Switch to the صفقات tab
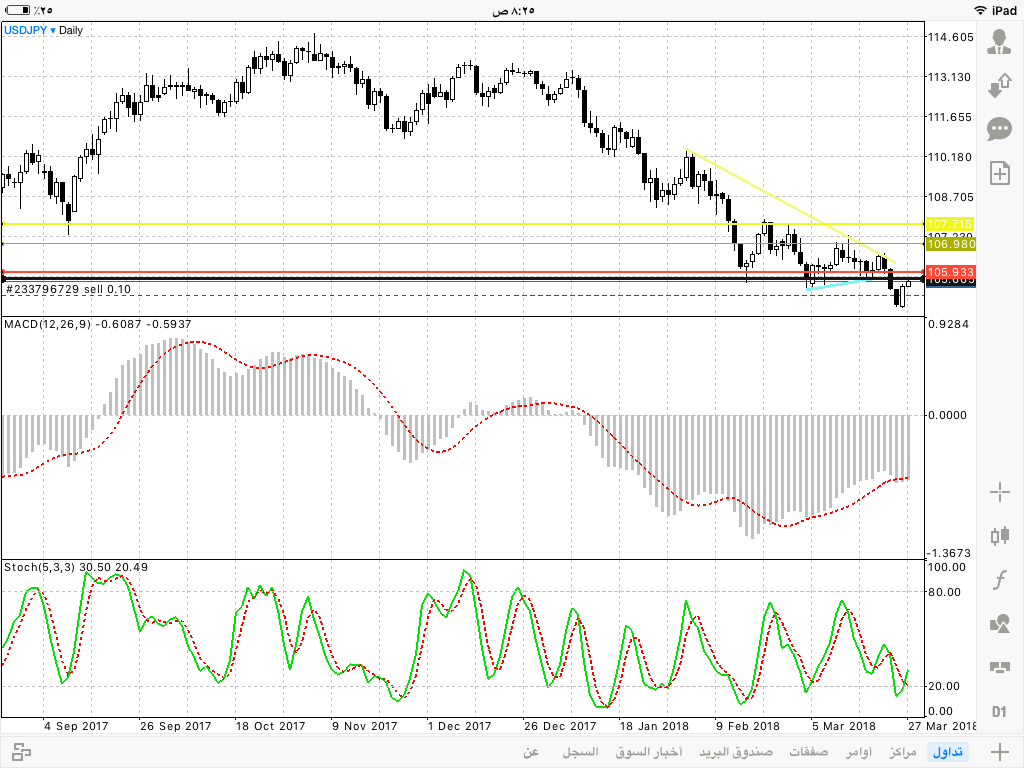 808,752
